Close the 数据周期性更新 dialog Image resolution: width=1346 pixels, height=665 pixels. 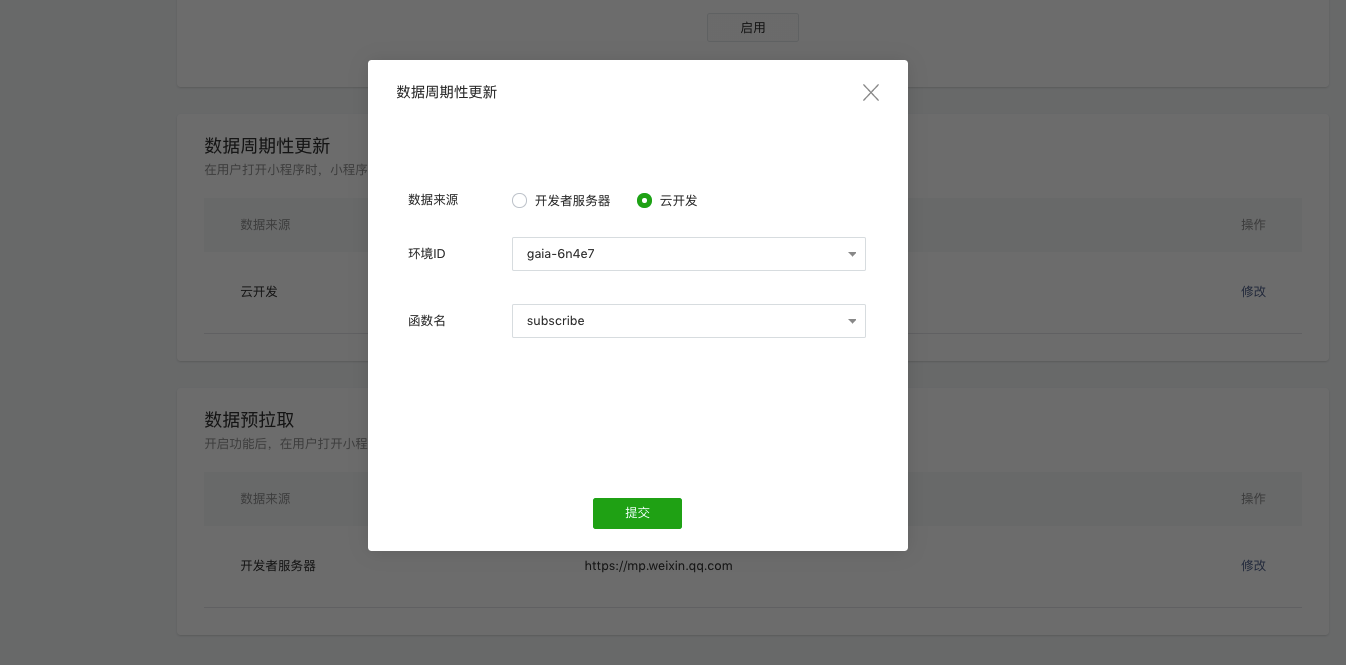tap(871, 93)
